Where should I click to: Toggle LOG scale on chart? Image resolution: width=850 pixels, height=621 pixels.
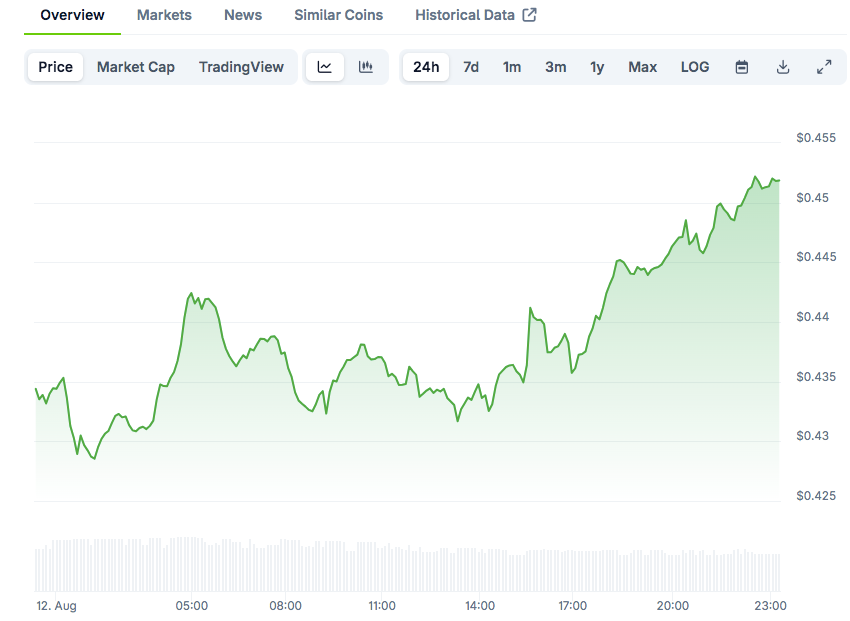pos(695,67)
